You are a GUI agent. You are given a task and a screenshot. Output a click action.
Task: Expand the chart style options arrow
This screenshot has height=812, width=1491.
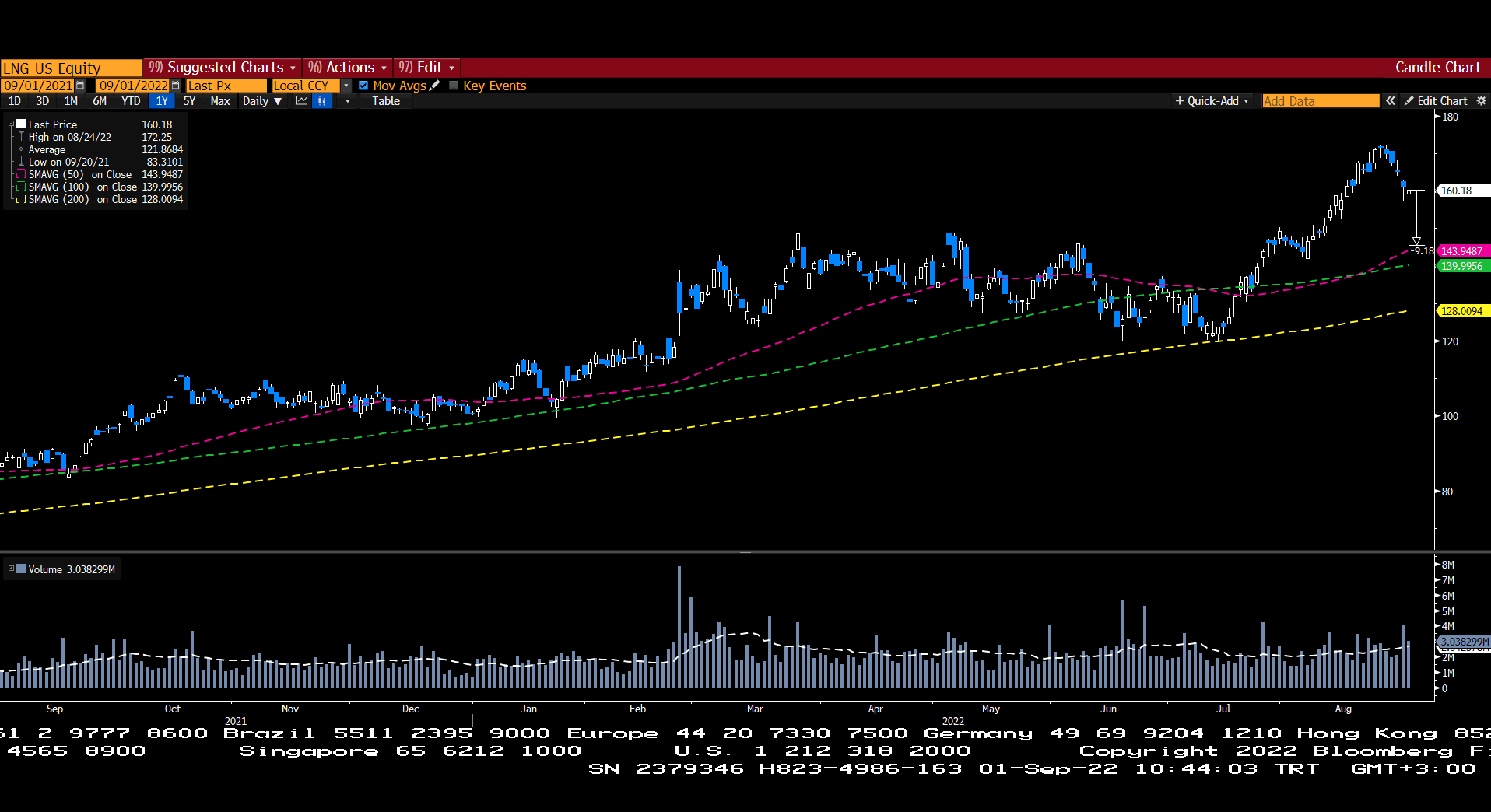tap(347, 101)
